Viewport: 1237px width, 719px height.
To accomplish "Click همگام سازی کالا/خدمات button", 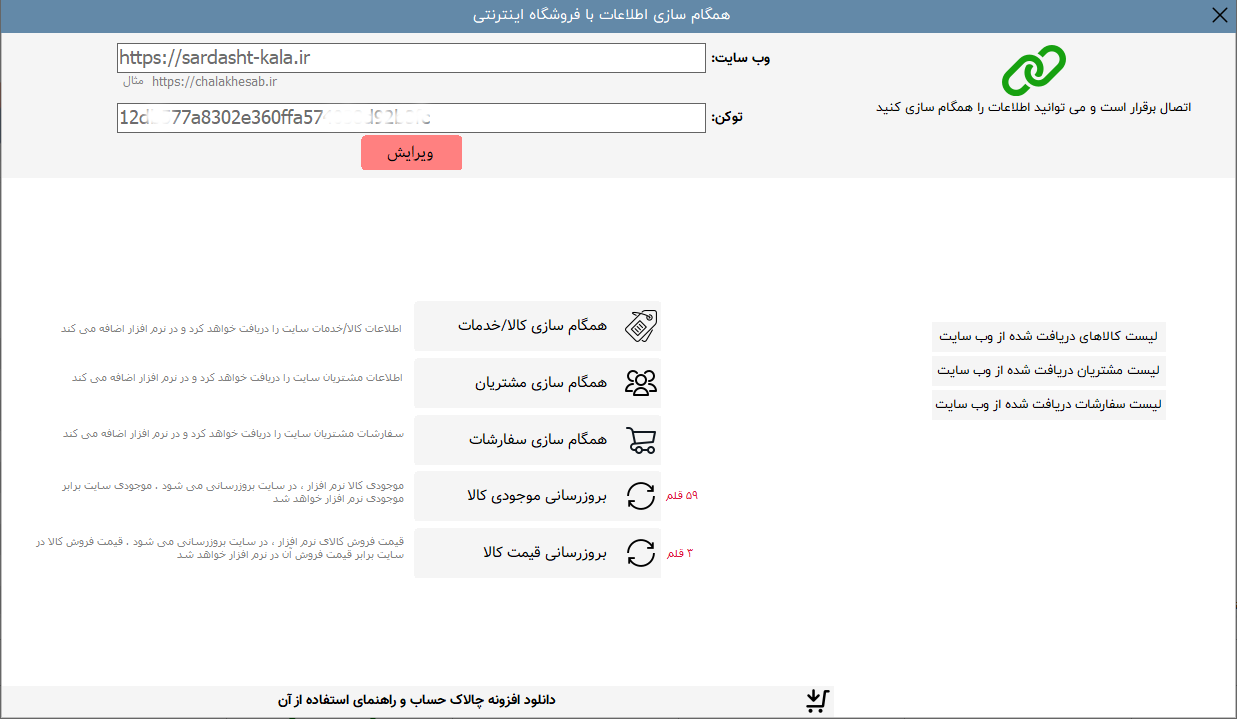I will click(x=537, y=326).
